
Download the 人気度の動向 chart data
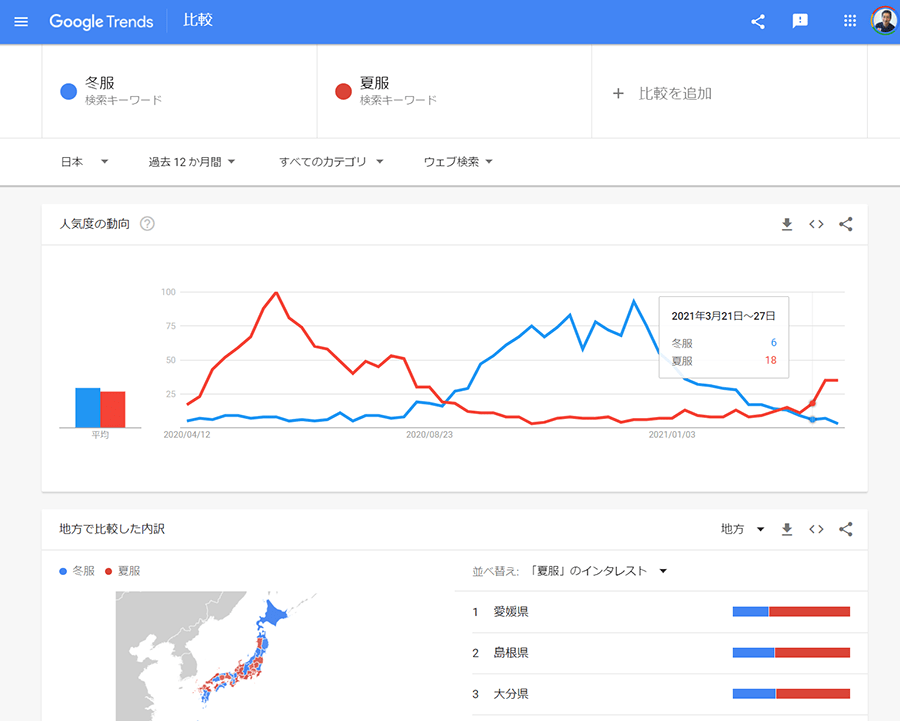(787, 224)
